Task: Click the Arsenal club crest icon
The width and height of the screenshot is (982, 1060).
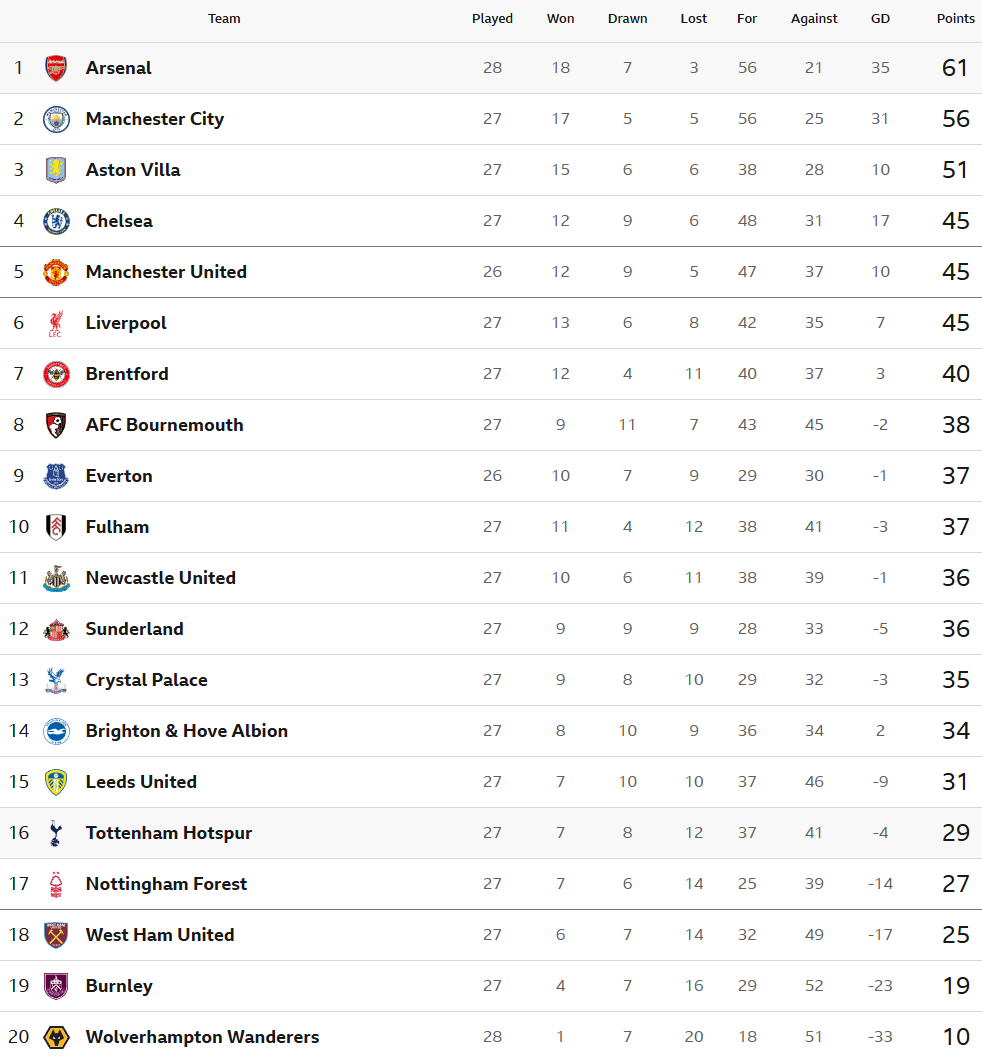Action: [x=56, y=68]
